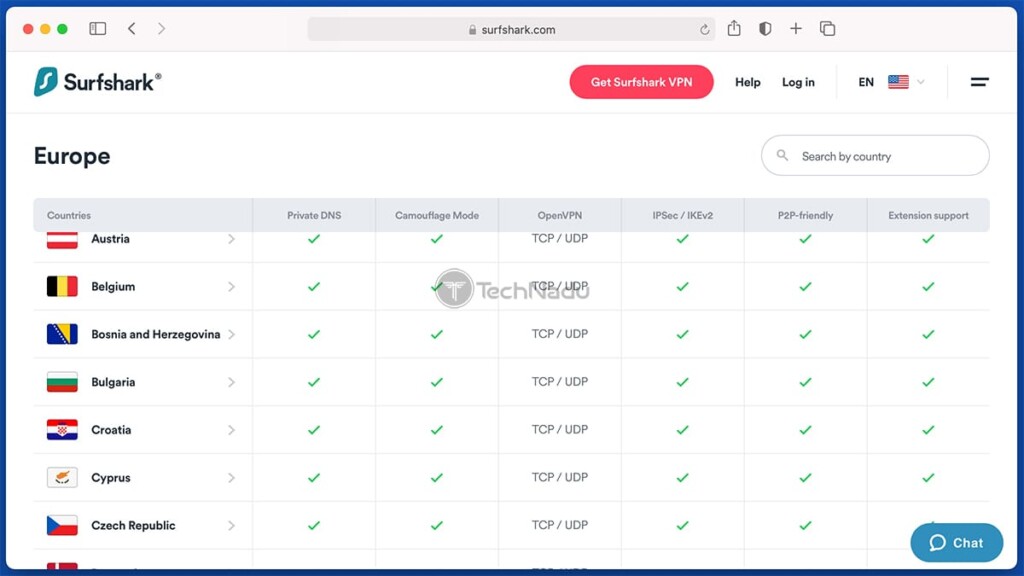This screenshot has width=1024, height=576.
Task: Expand the Bosnia and Herzegovina chevron
Action: (x=231, y=334)
